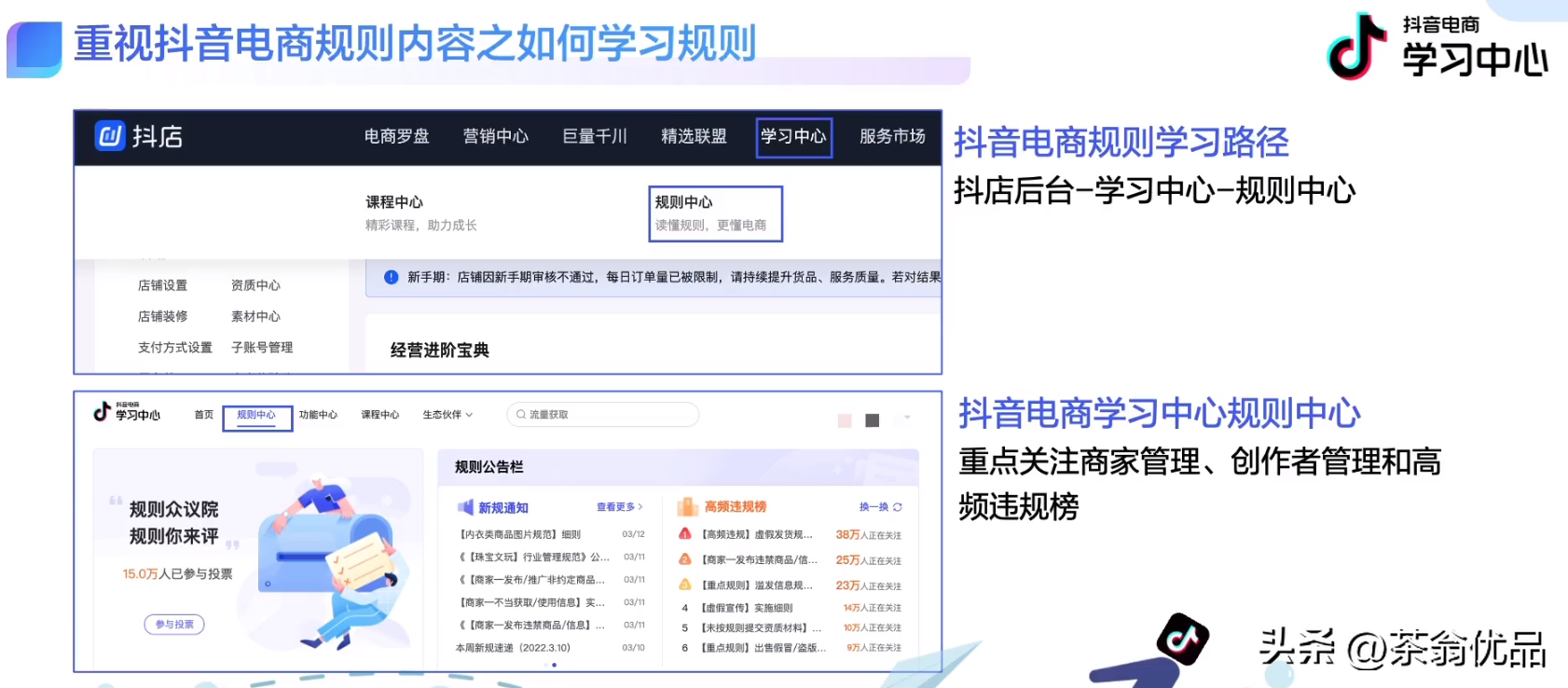The width and height of the screenshot is (1568, 688).
Task: Click the rank 1 warning badge icon
Action: [685, 534]
